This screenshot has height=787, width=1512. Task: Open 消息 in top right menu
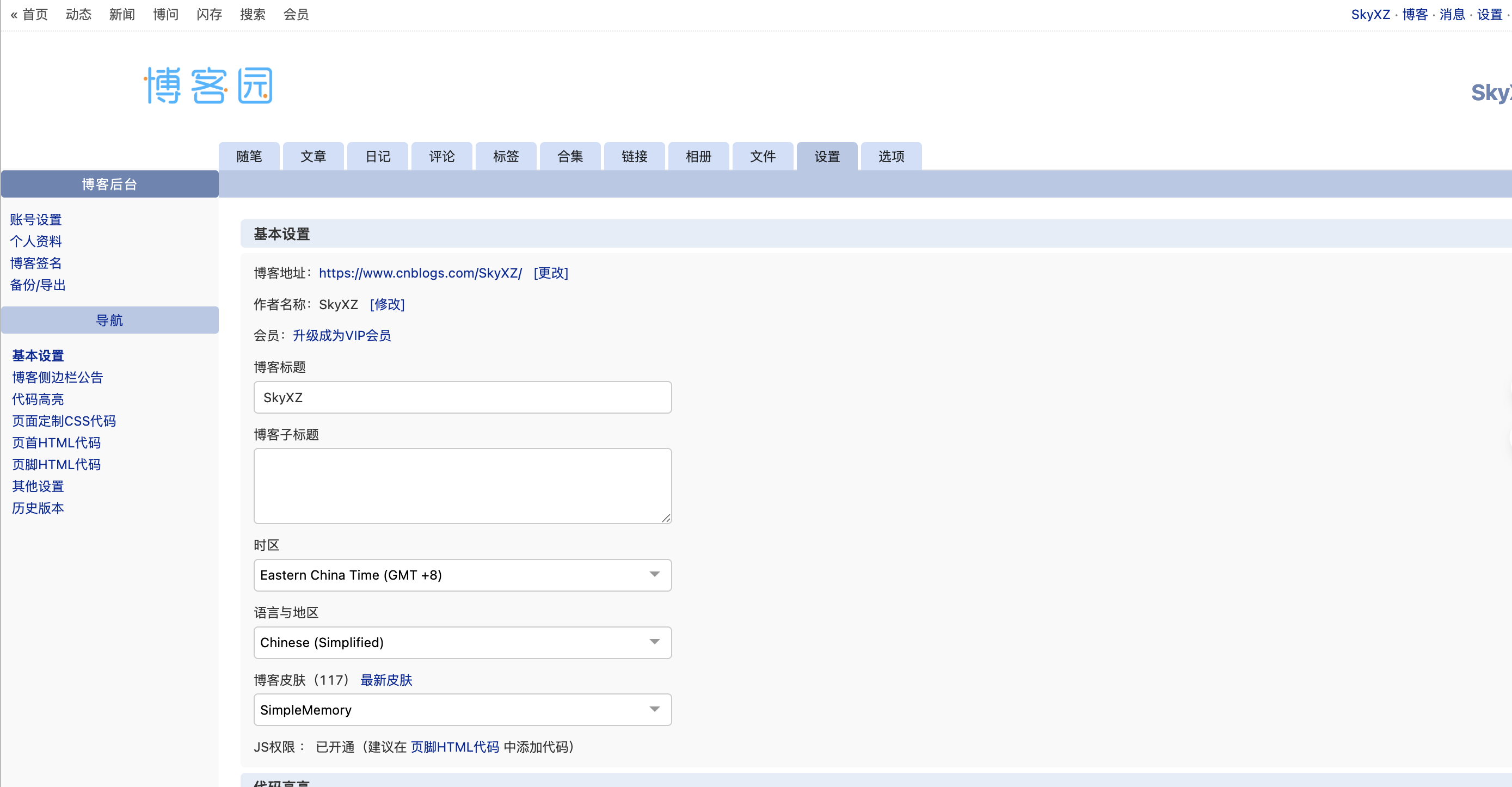click(x=1452, y=14)
